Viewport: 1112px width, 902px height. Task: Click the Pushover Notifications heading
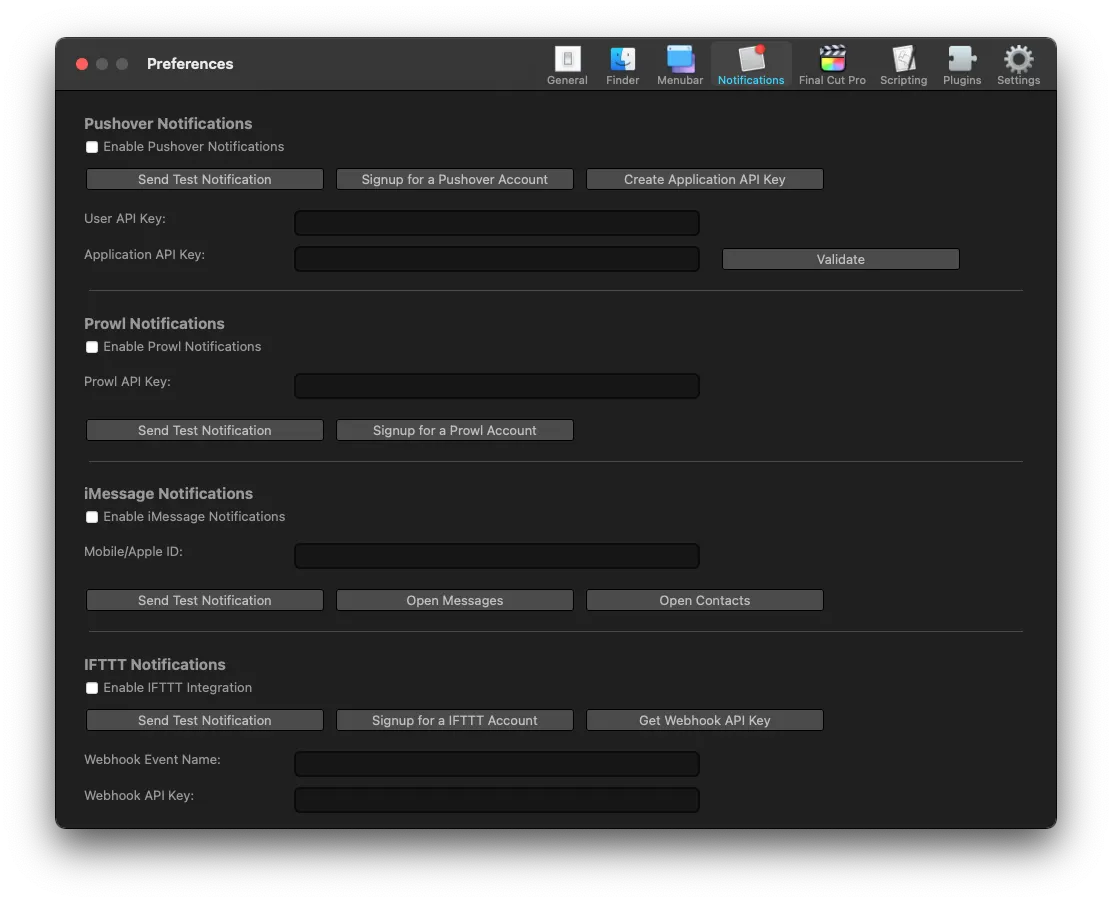pos(168,123)
